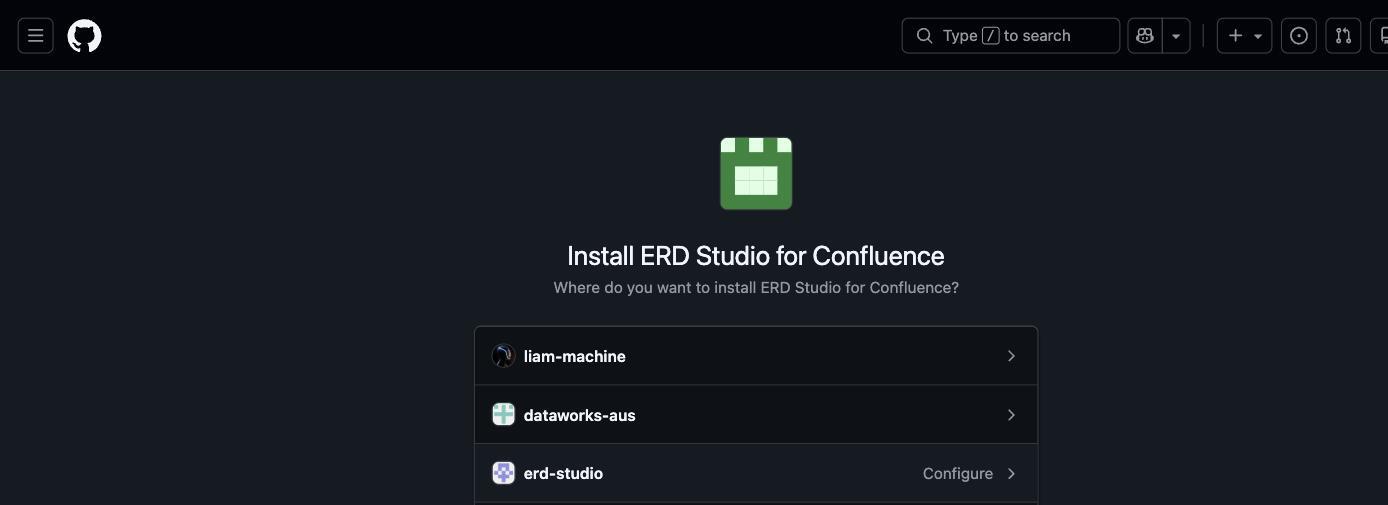1388x505 pixels.
Task: Open the hamburger navigation menu
Action: pyautogui.click(x=35, y=36)
